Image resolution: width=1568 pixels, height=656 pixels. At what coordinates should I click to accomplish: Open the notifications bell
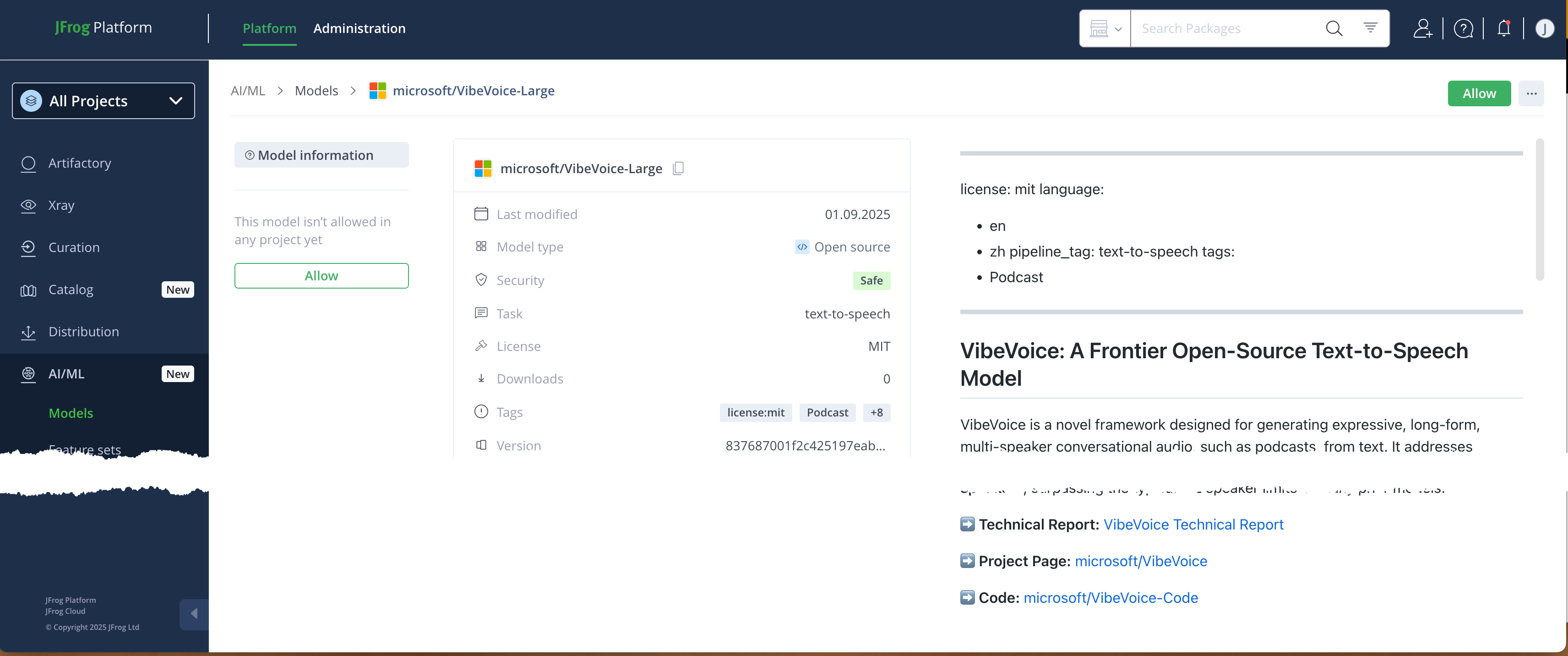(x=1503, y=28)
